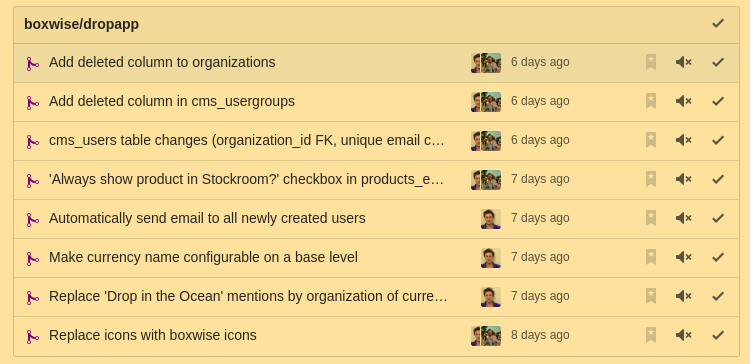750x364 pixels.
Task: Mute 'Replace icons with boxwise icons' thread
Action: click(x=684, y=335)
